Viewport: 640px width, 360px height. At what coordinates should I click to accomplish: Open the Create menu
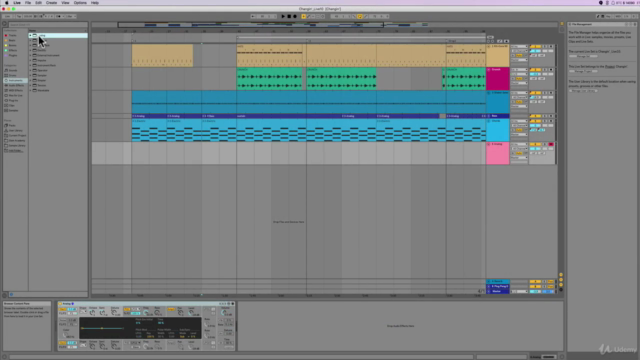click(x=51, y=3)
